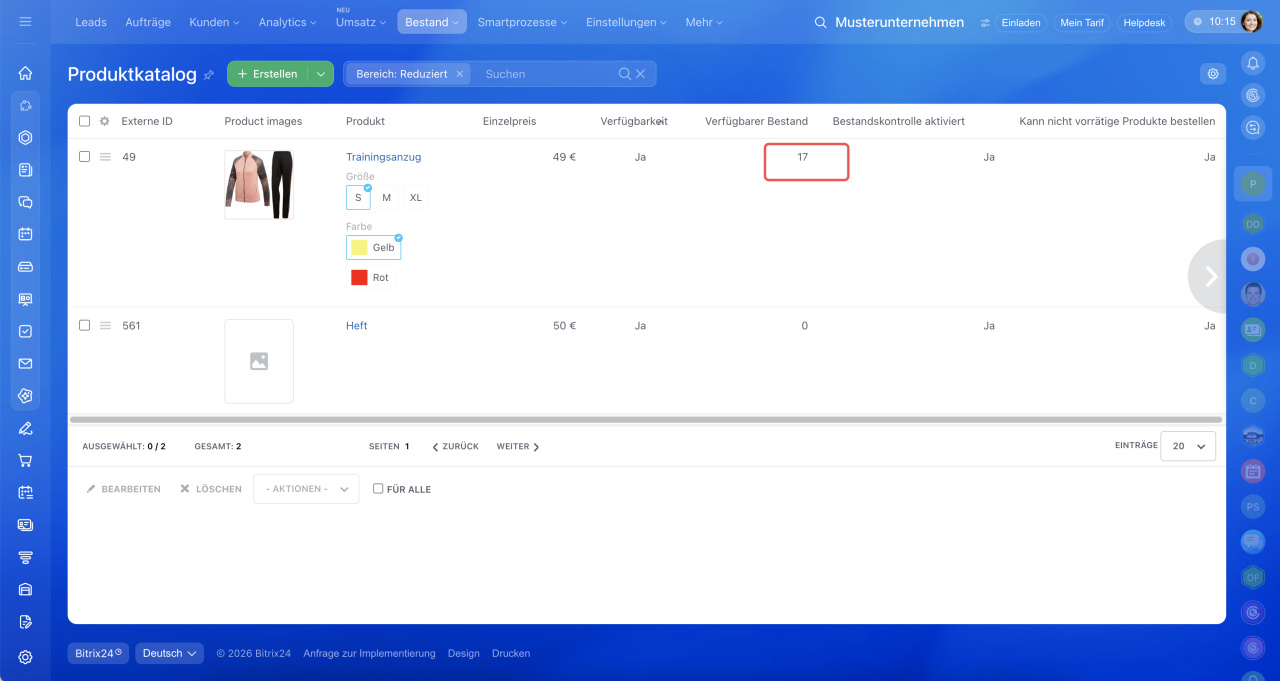The width and height of the screenshot is (1280, 681).
Task: Check the Heft row checkbox
Action: point(84,325)
